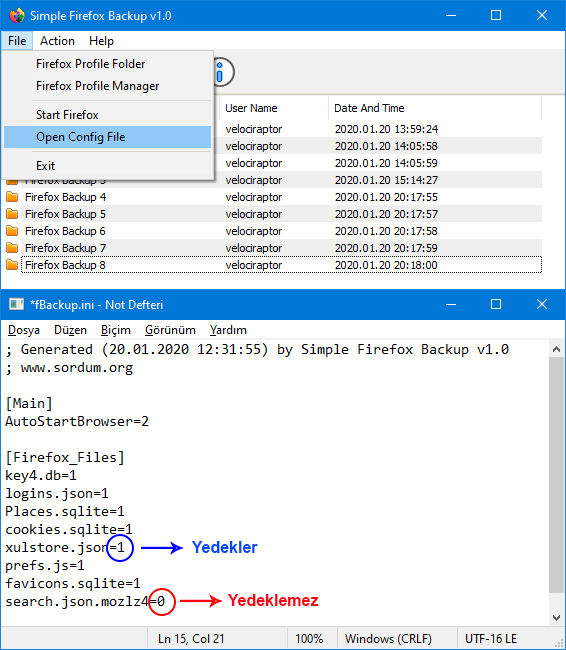Image resolution: width=566 pixels, height=650 pixels.
Task: Minimize the Simple Firefox Backup window
Action: (x=451, y=16)
